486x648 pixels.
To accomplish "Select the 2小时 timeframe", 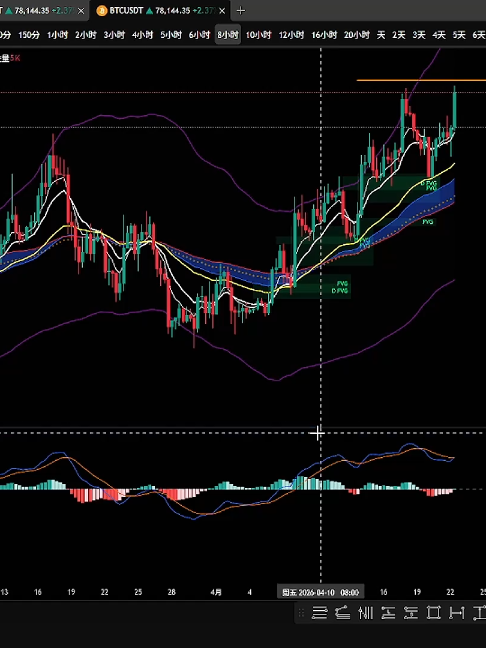I will point(86,35).
